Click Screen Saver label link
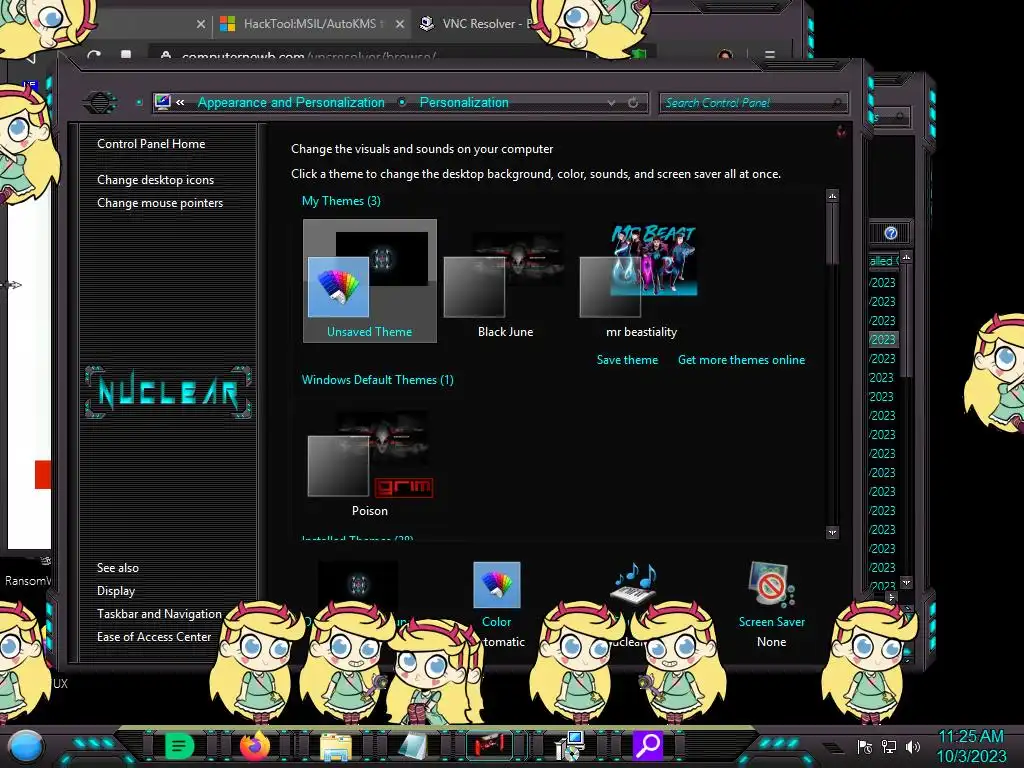This screenshot has height=768, width=1024. click(771, 622)
